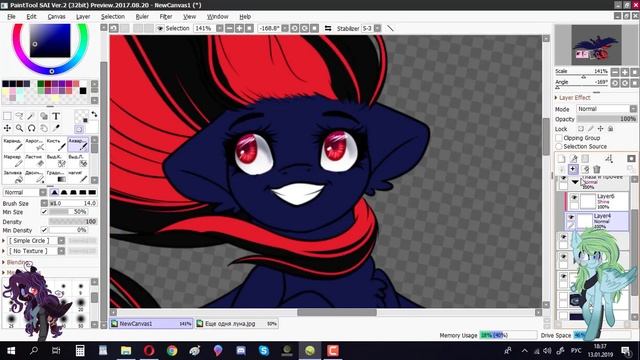Image resolution: width=640 pixels, height=360 pixels.
Task: Click the navigator preview thumbnail
Action: 596,44
